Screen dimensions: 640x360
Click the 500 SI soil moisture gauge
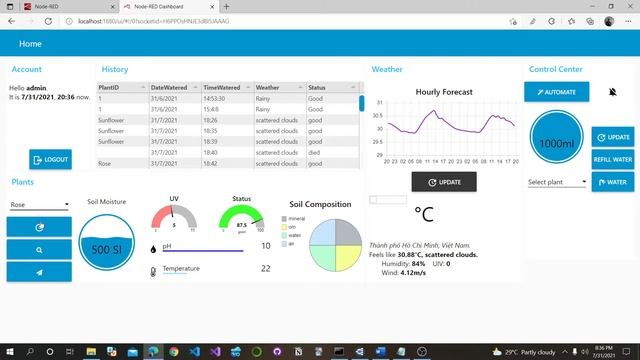coord(107,242)
